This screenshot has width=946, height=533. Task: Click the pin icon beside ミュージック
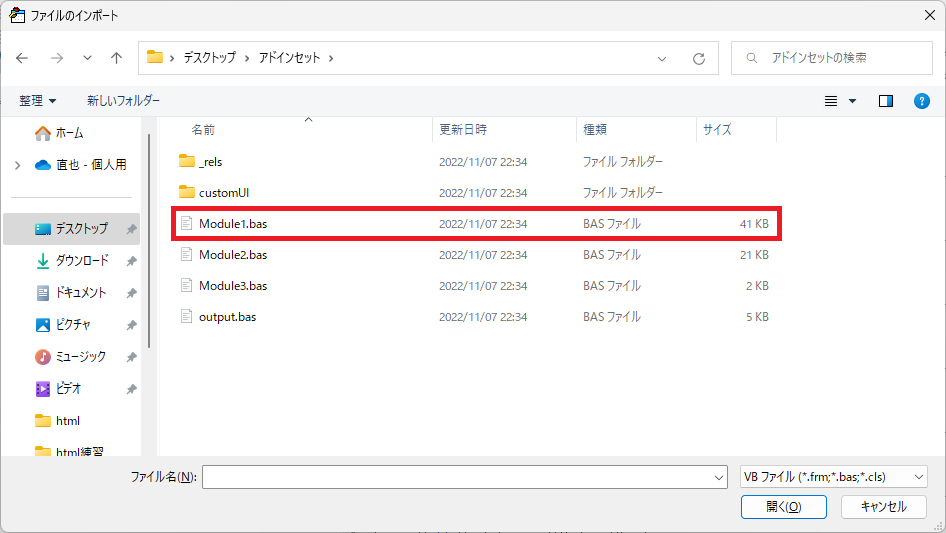(131, 357)
